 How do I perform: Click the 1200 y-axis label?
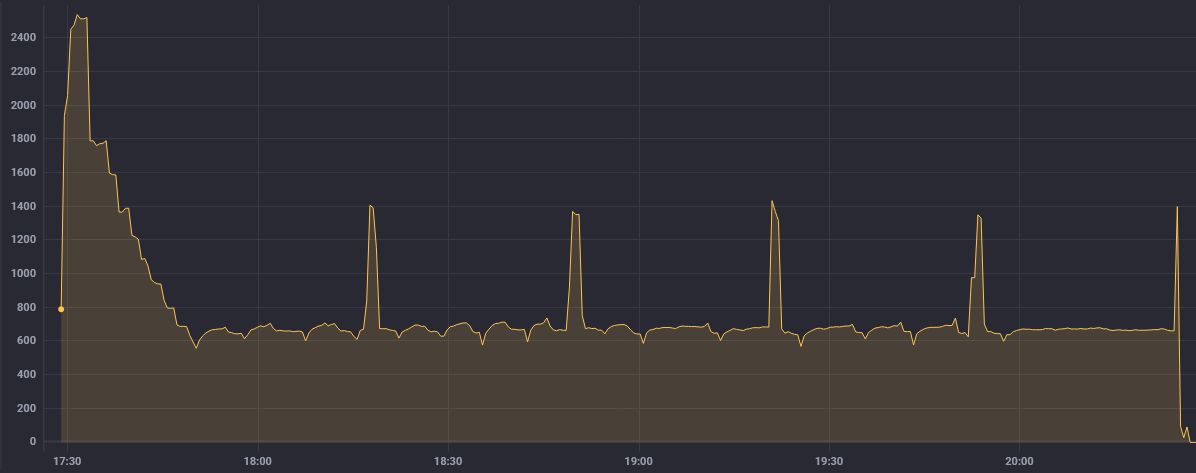pyautogui.click(x=24, y=240)
